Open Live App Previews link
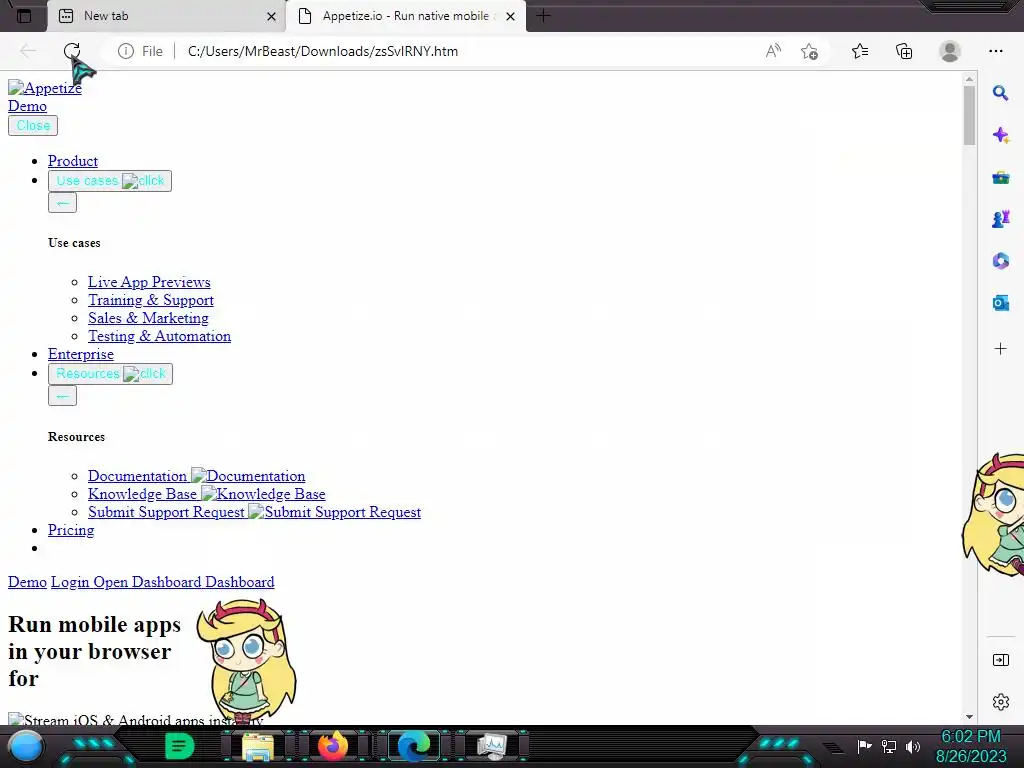Viewport: 1024px width, 768px height. (x=149, y=282)
